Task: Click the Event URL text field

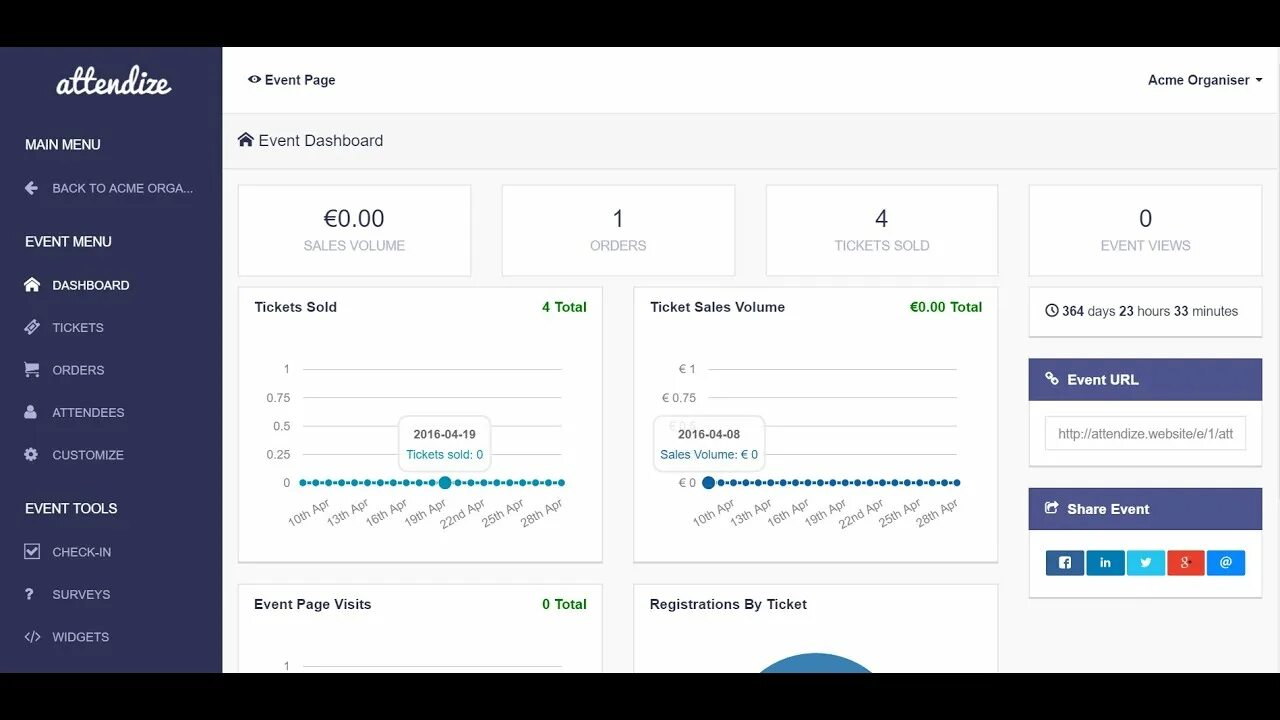Action: (x=1145, y=434)
